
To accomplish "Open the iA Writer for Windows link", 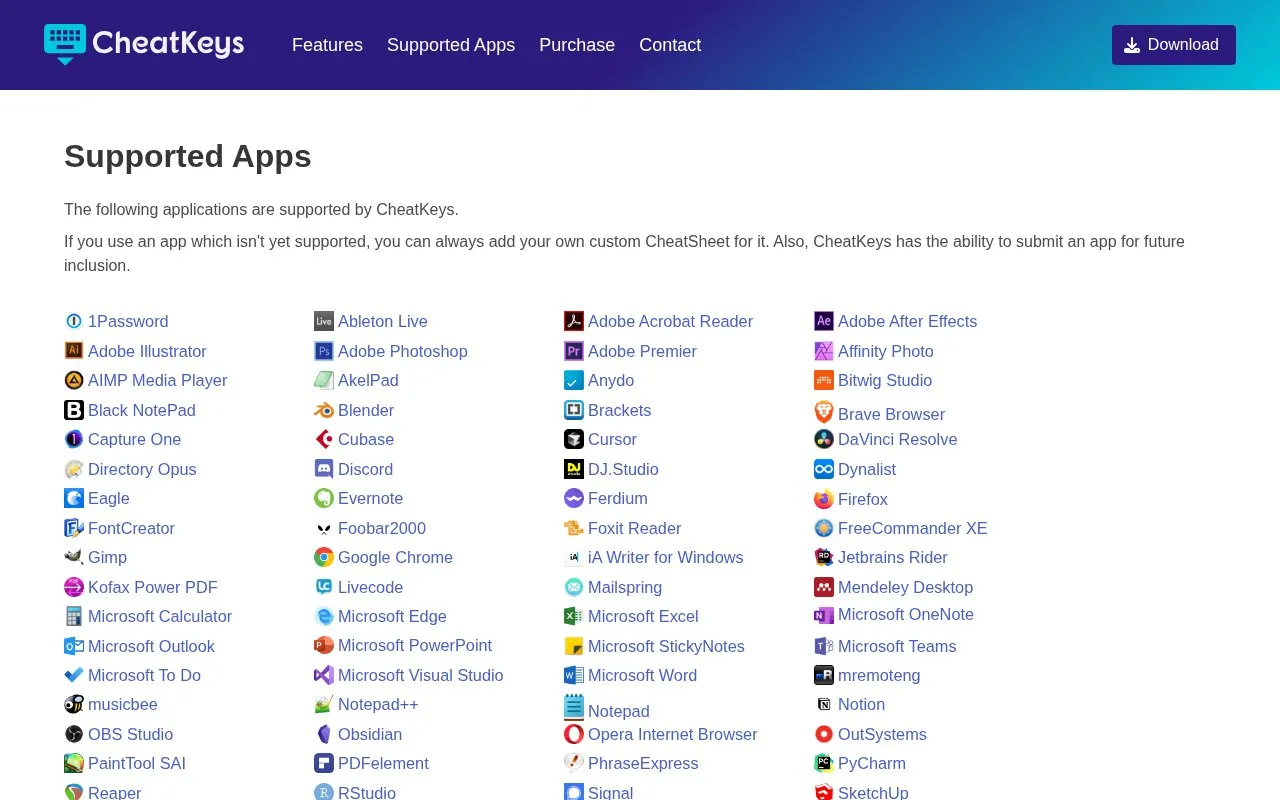I will [666, 557].
